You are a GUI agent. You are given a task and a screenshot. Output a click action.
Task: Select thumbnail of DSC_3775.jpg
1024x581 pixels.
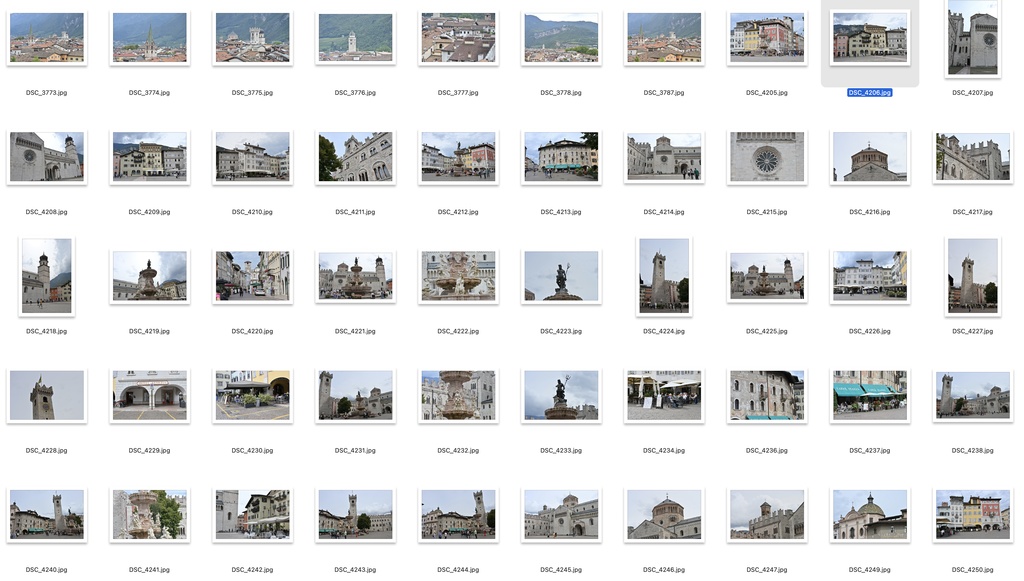pos(252,38)
